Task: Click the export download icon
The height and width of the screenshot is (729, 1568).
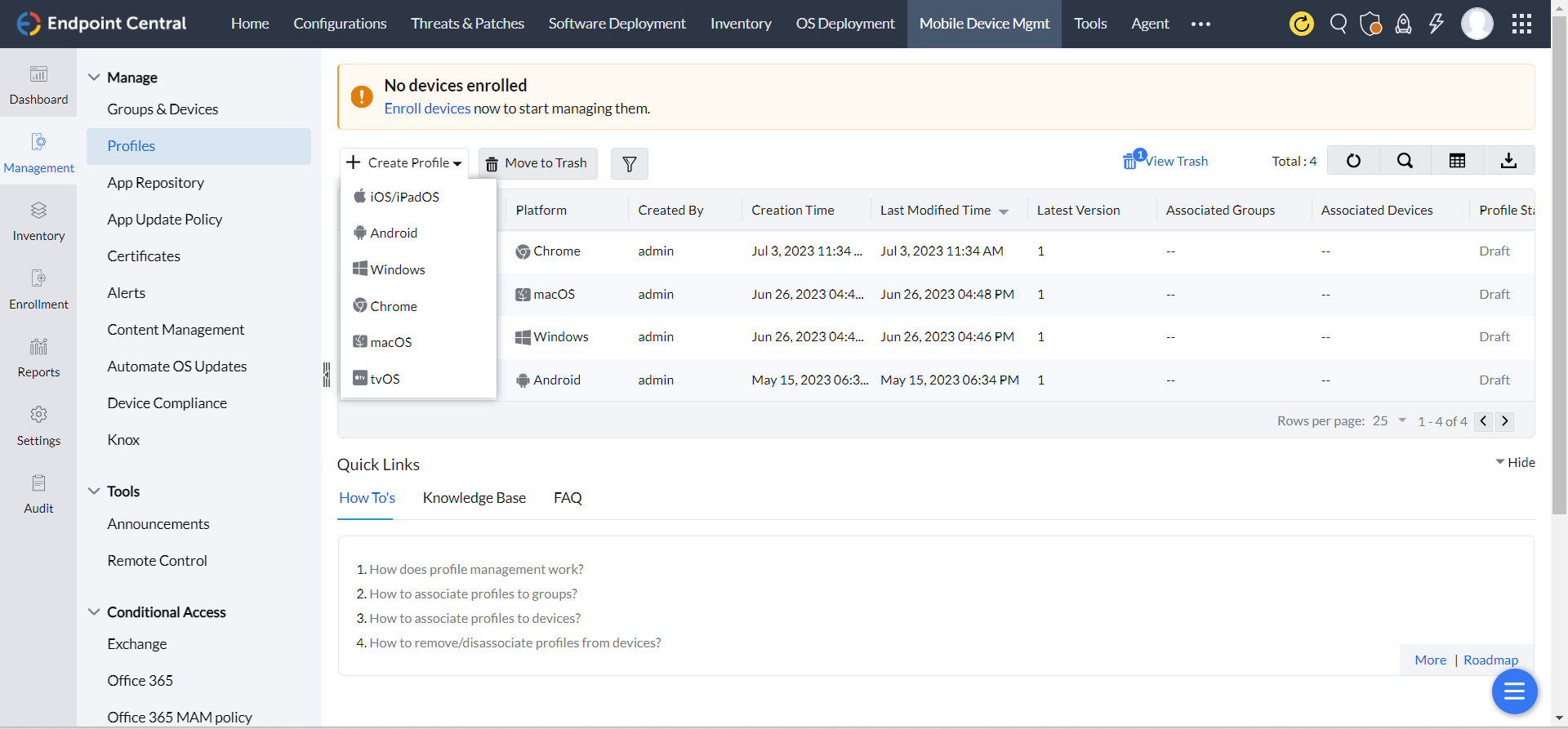Action: click(1508, 161)
